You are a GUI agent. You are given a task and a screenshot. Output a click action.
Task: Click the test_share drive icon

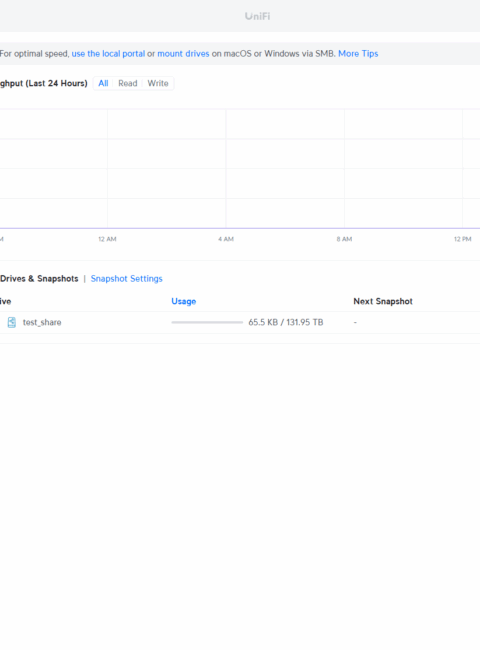[x=12, y=323]
